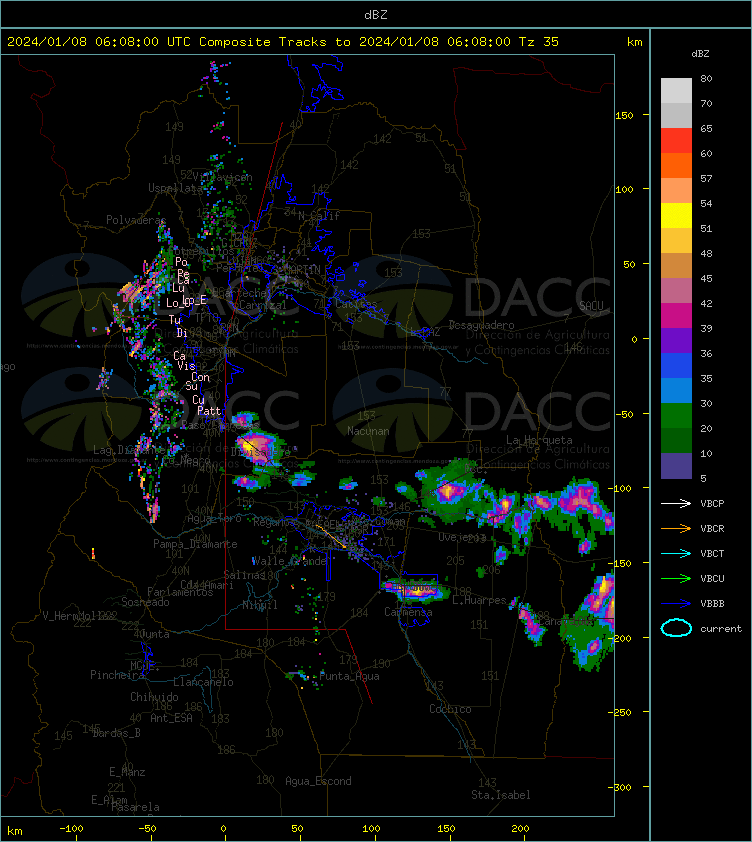Click the 'N_Calif' map label
The height and width of the screenshot is (842, 752).
pos(319,216)
